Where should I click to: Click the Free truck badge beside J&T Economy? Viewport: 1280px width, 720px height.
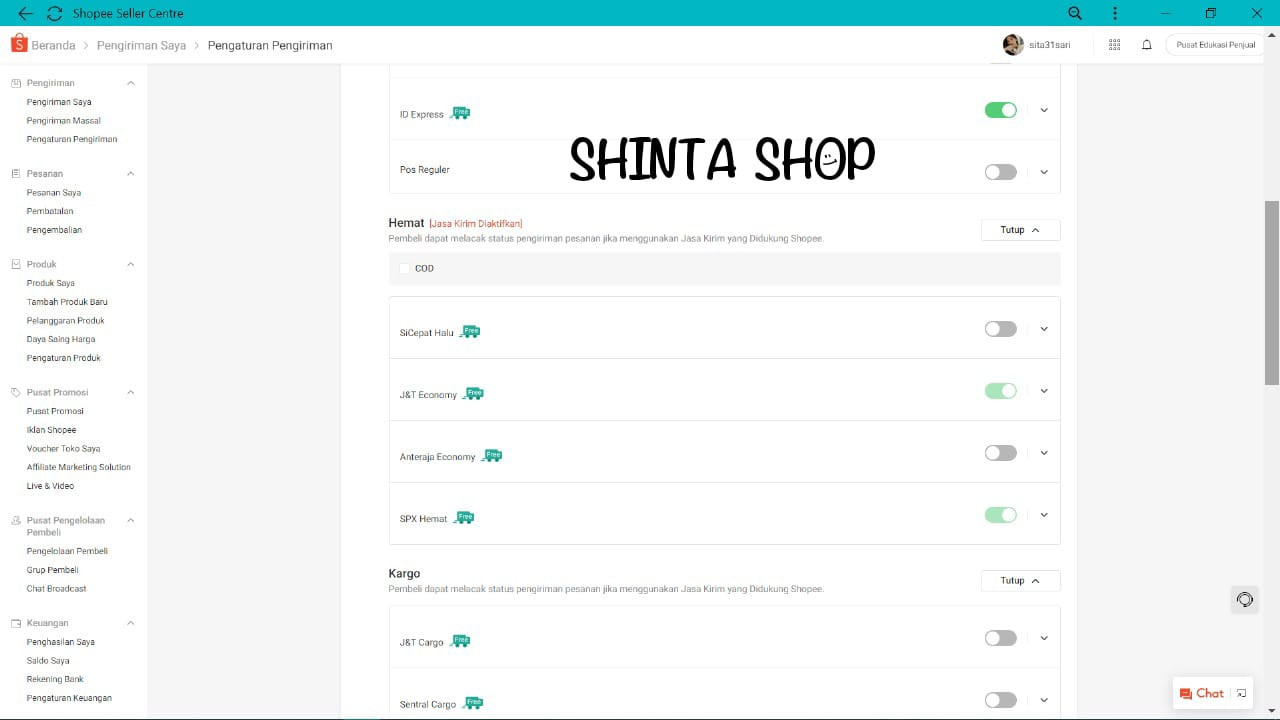[x=472, y=393]
